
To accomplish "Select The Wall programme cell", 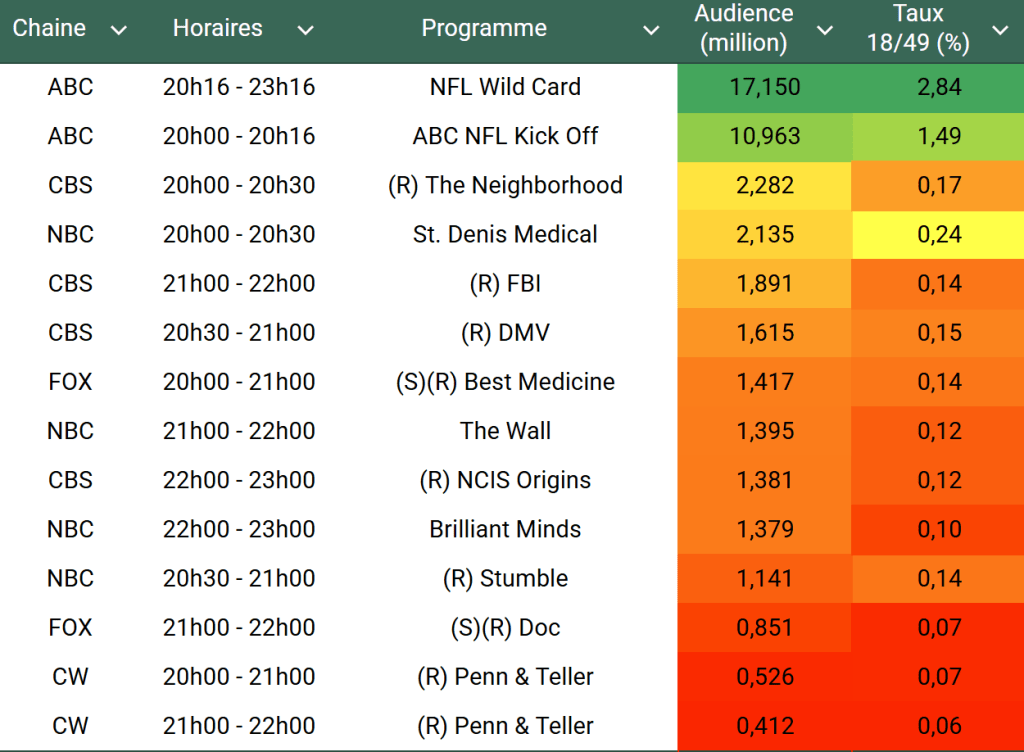I will [505, 431].
